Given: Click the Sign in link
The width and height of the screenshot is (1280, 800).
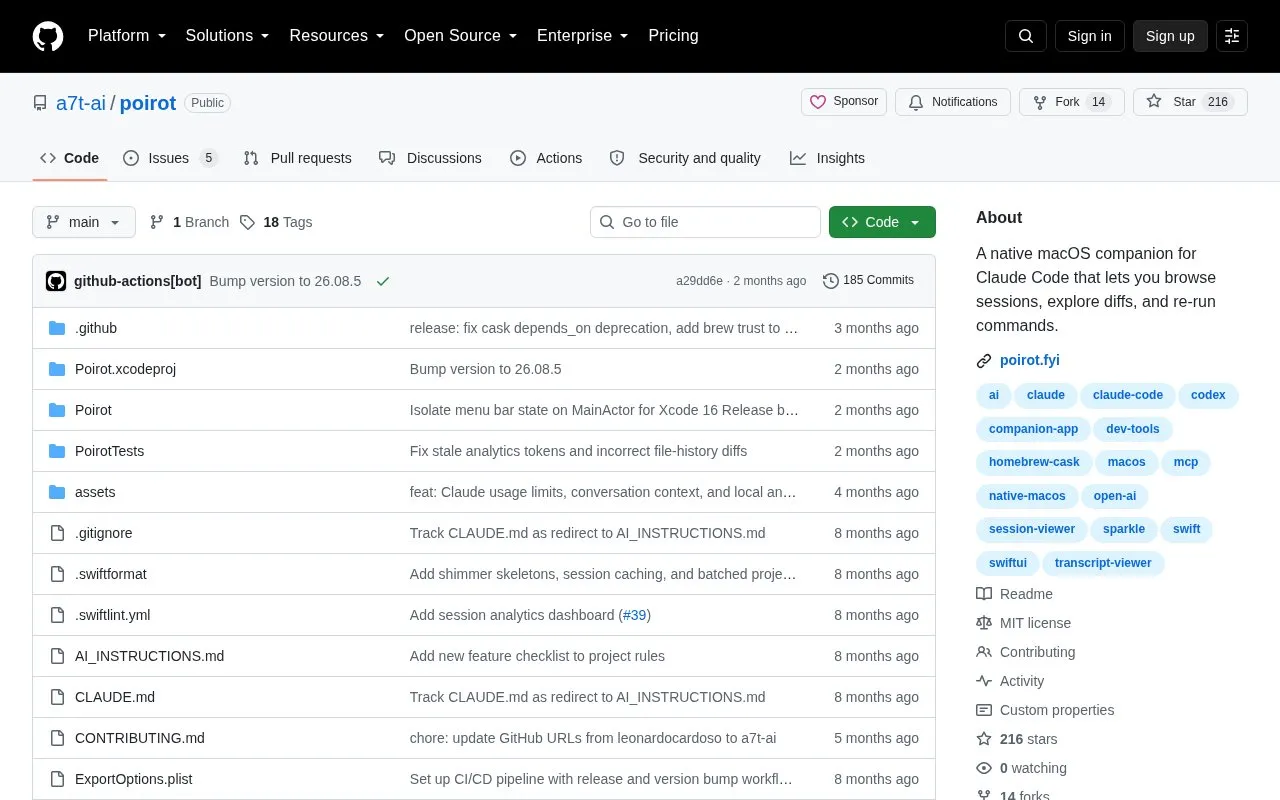Looking at the screenshot, I should point(1089,36).
